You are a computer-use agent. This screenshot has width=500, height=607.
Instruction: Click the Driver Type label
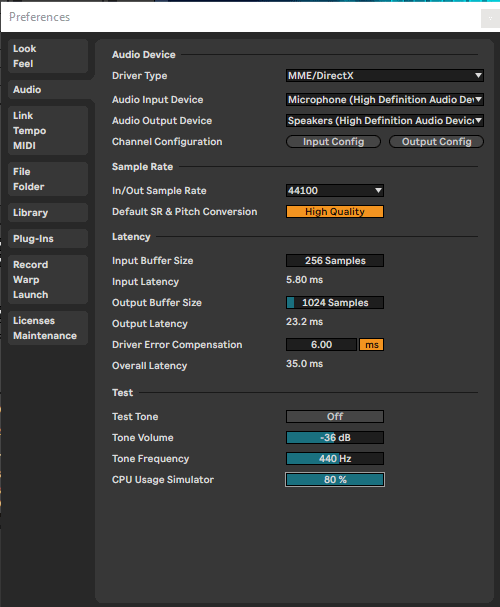coord(139,76)
